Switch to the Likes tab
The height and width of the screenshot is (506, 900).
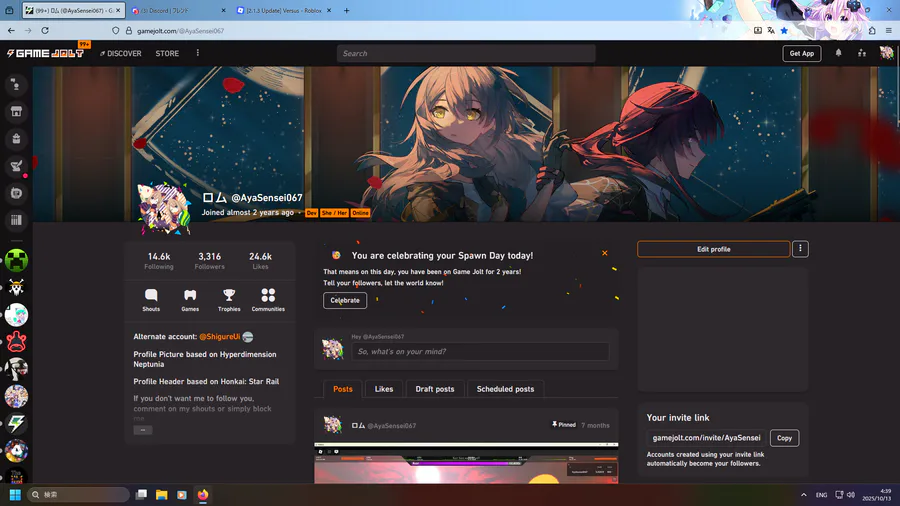(384, 389)
